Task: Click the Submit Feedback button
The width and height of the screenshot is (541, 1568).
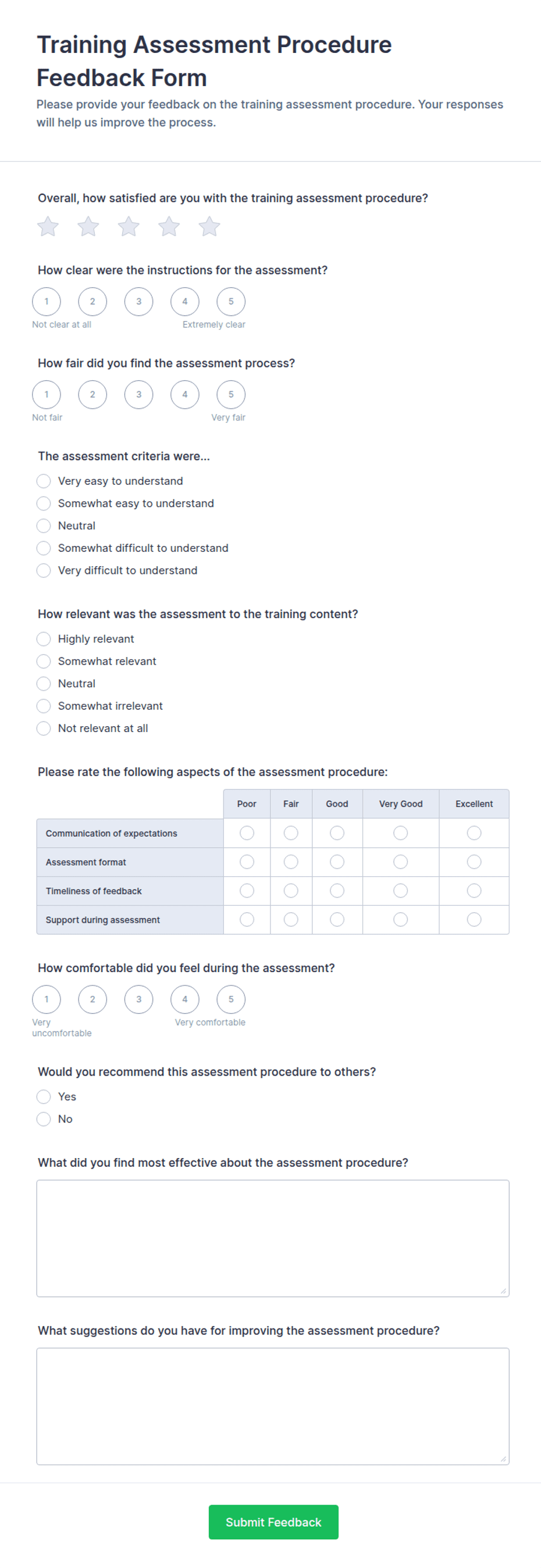Action: tap(273, 1521)
